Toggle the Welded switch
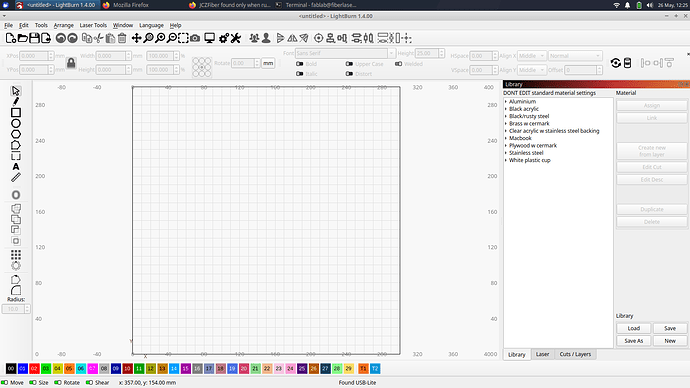Image resolution: width=690 pixels, height=388 pixels. 398,64
